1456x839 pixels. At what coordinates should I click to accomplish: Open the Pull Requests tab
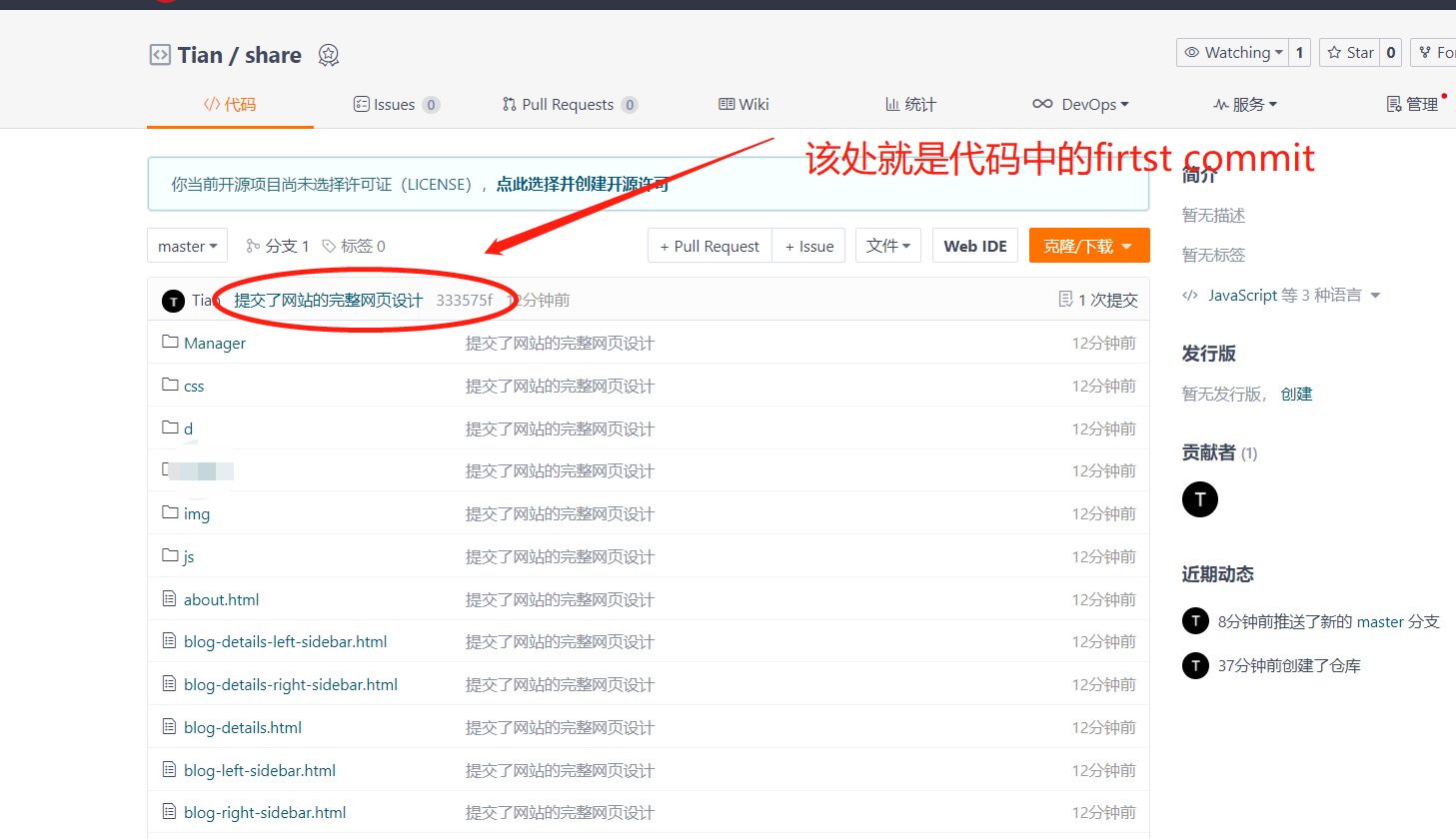click(x=570, y=104)
